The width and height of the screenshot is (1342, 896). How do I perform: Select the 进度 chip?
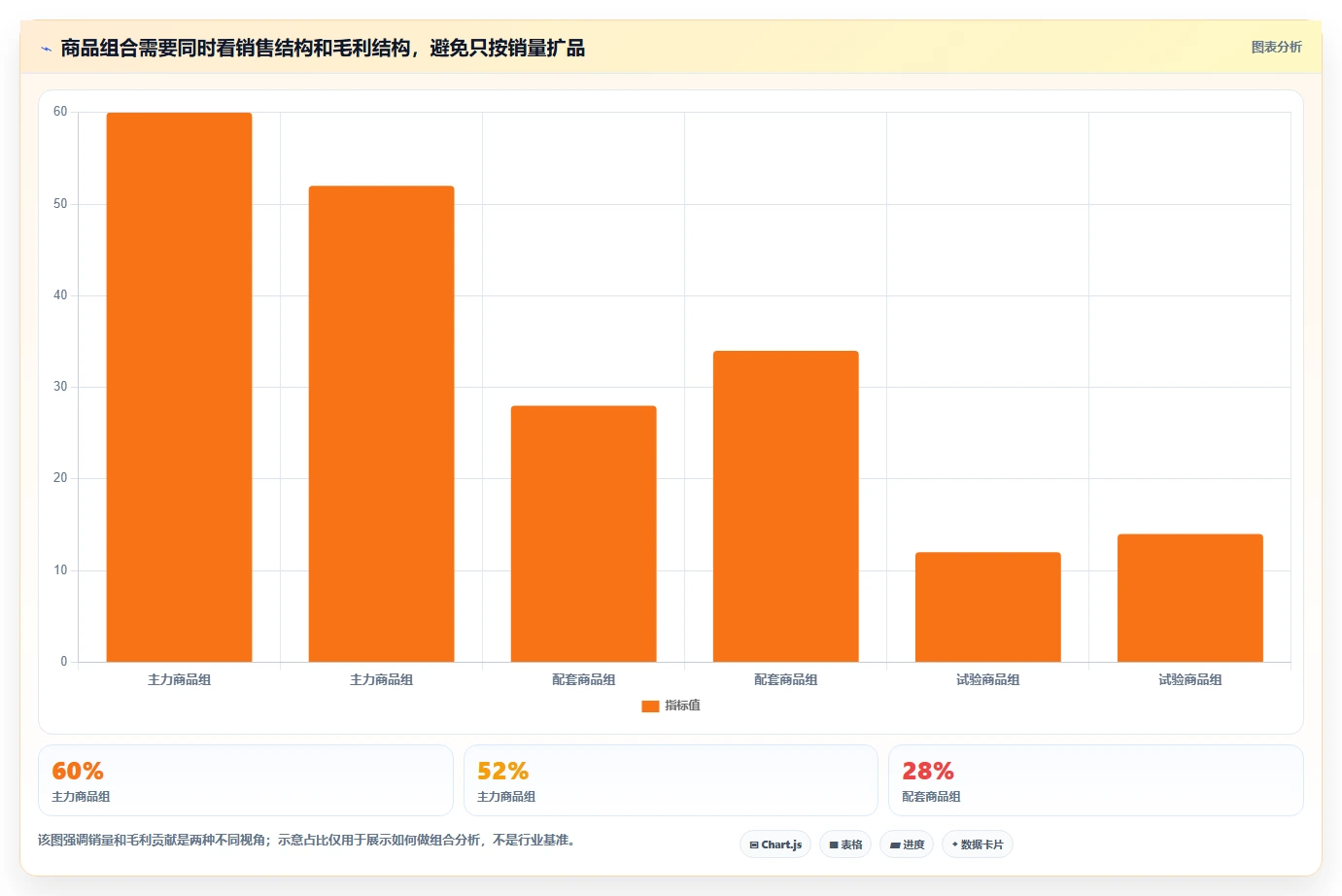[x=907, y=844]
